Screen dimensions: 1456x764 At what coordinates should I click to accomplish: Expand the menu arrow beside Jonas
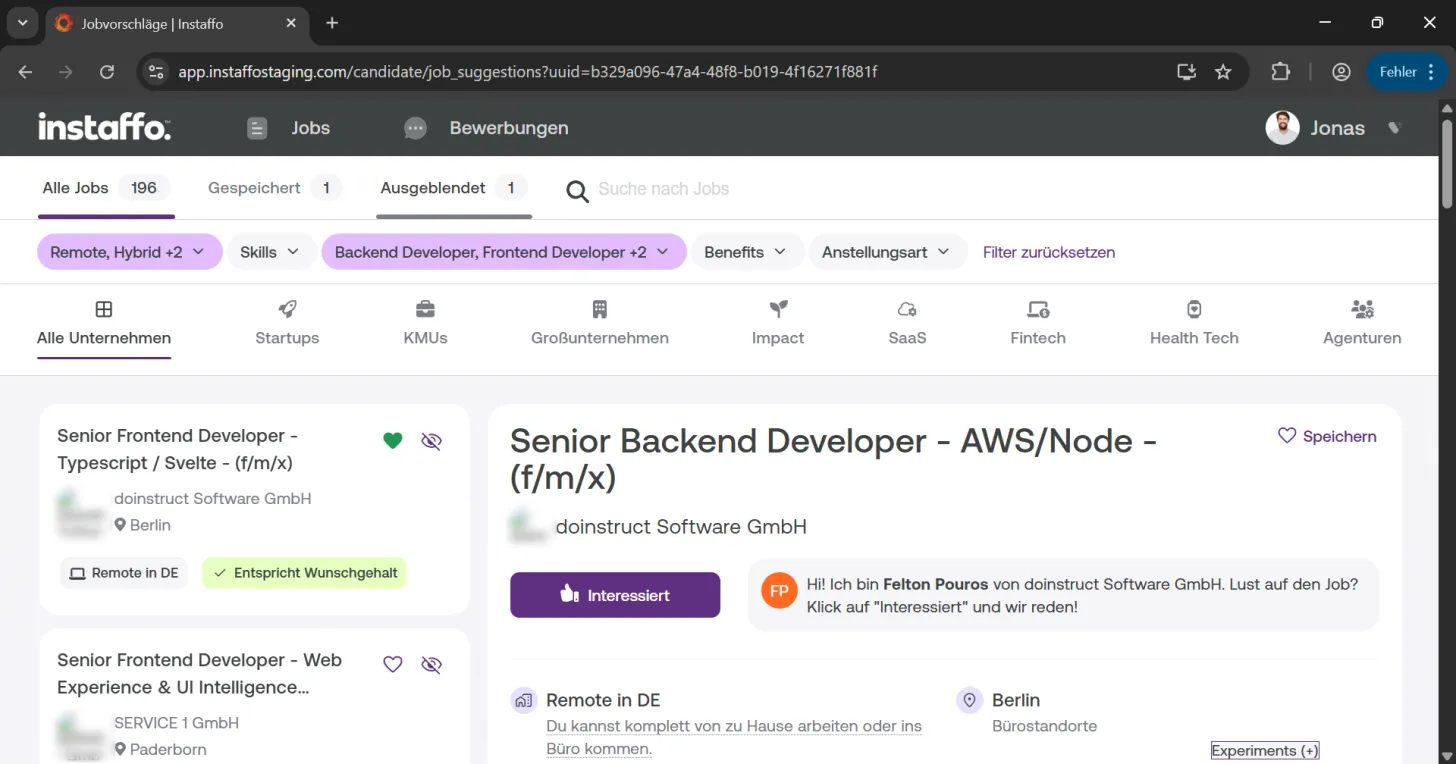click(x=1394, y=128)
